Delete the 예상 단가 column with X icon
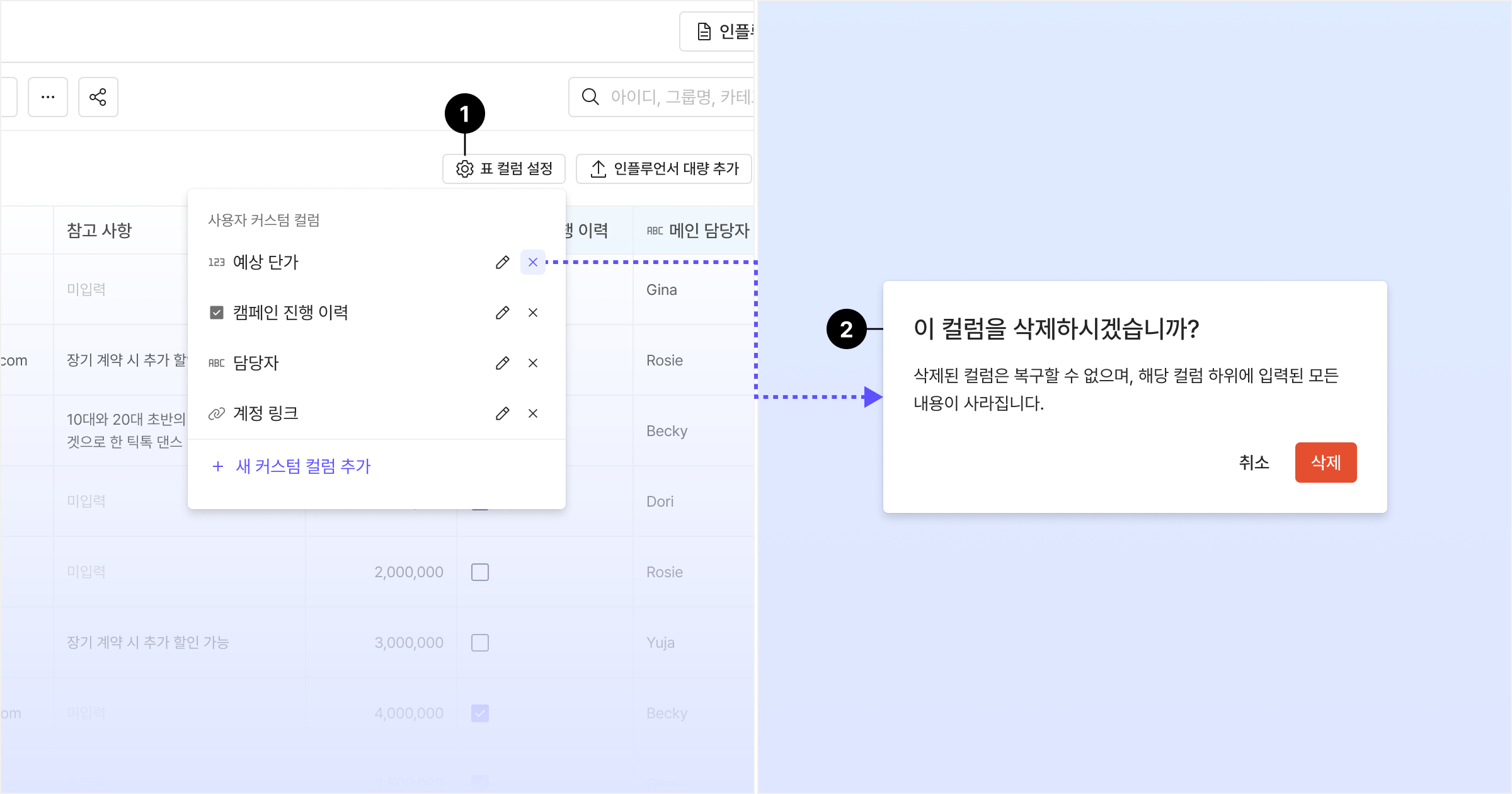Viewport: 1512px width, 794px height. (533, 262)
